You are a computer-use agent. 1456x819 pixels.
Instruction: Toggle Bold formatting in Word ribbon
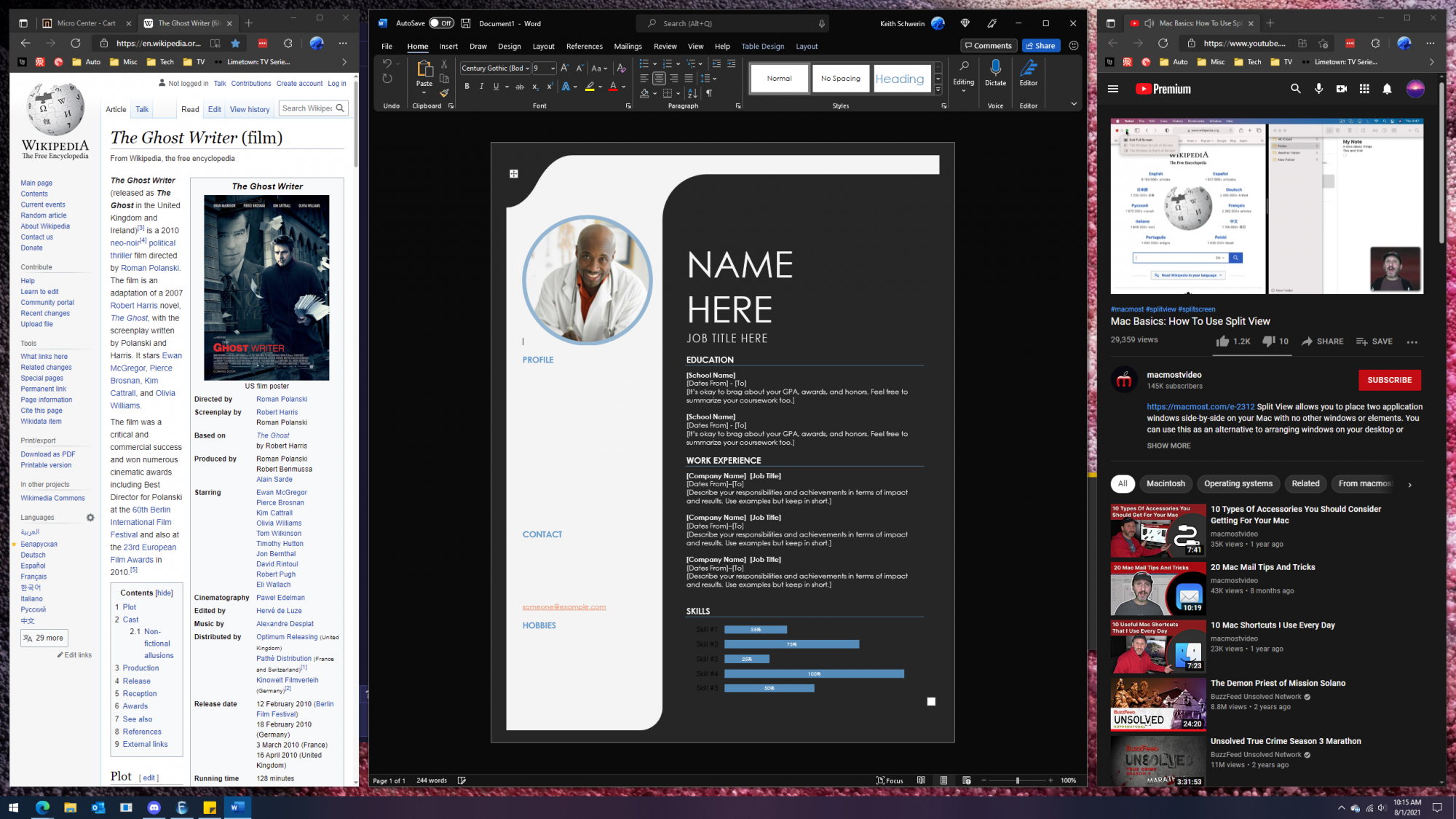click(467, 87)
